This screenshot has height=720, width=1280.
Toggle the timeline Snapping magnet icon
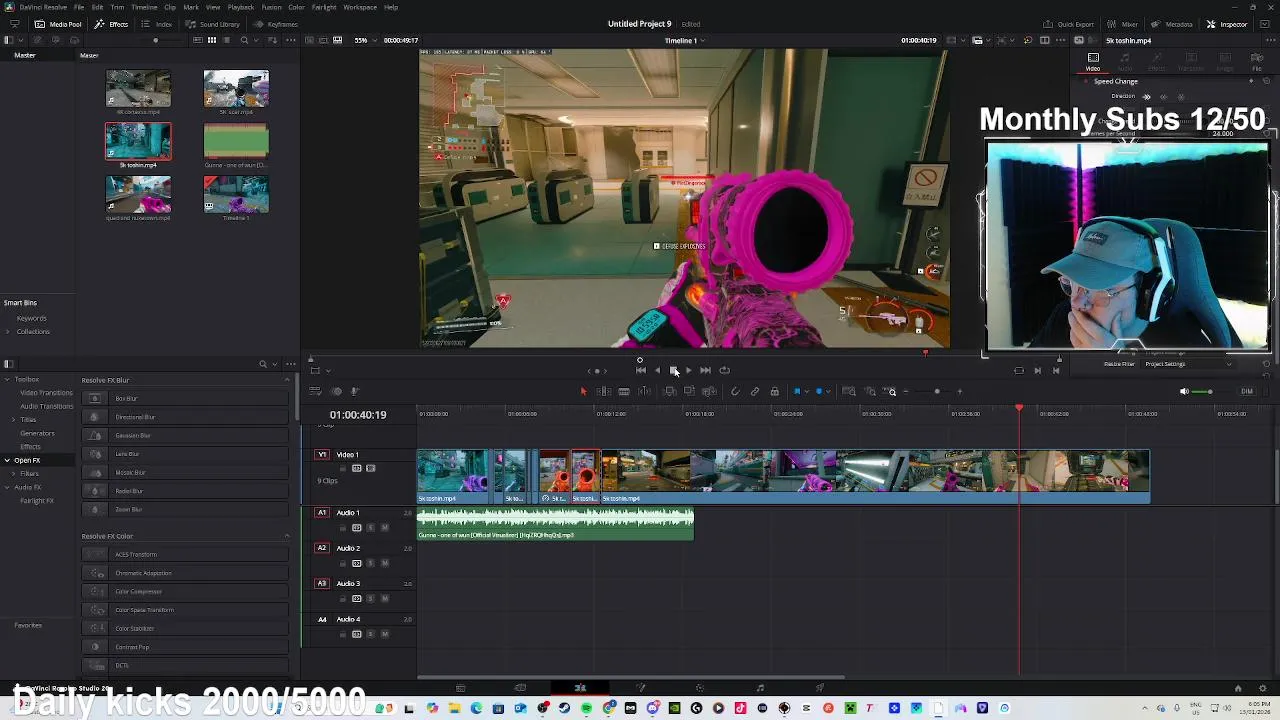[x=735, y=391]
